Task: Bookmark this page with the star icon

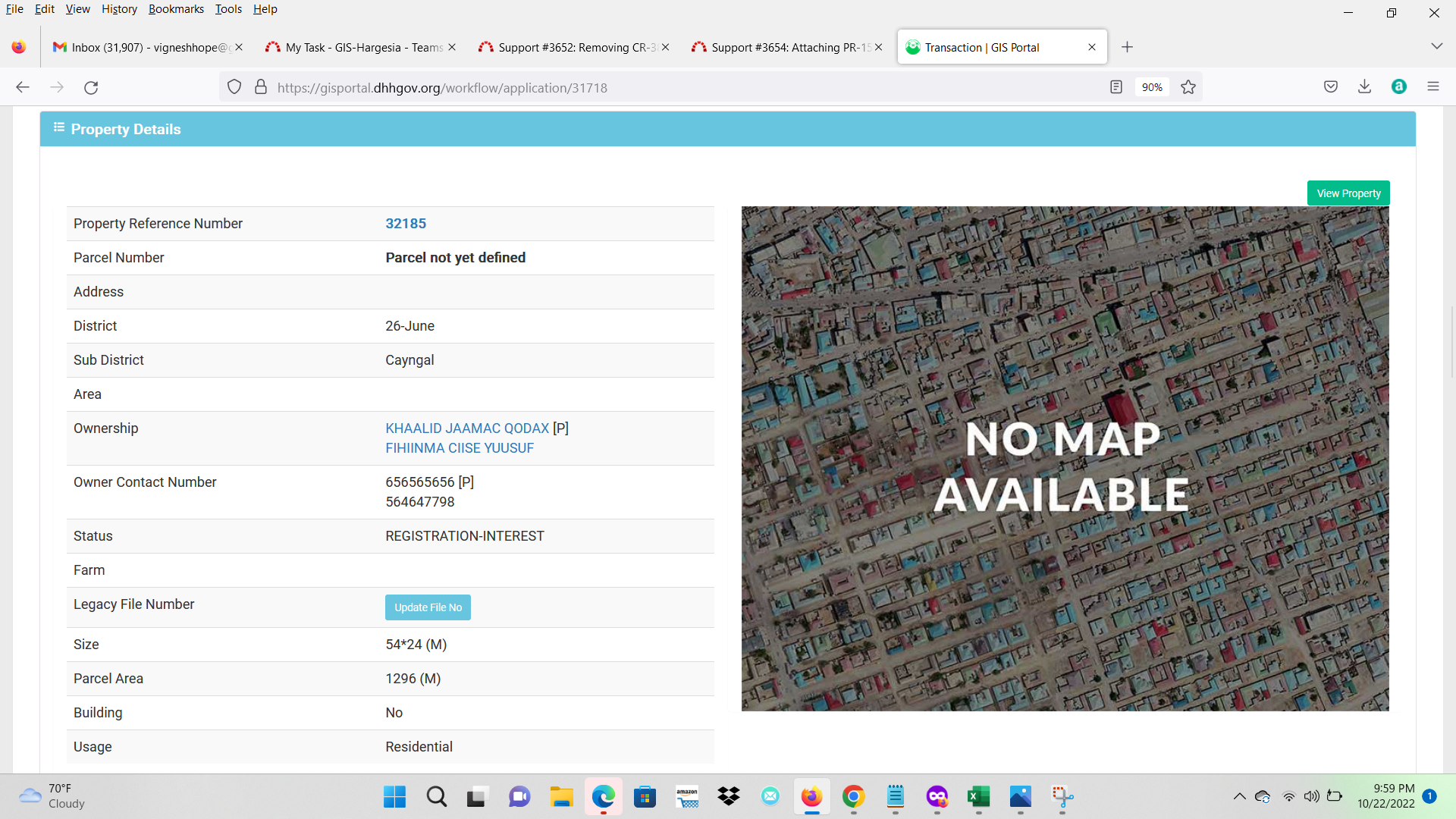Action: pyautogui.click(x=1188, y=87)
